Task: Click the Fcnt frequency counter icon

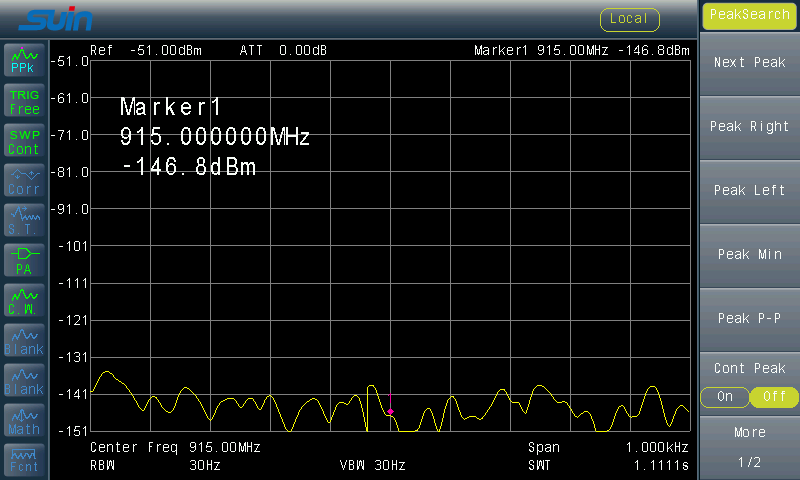Action: pyautogui.click(x=24, y=460)
